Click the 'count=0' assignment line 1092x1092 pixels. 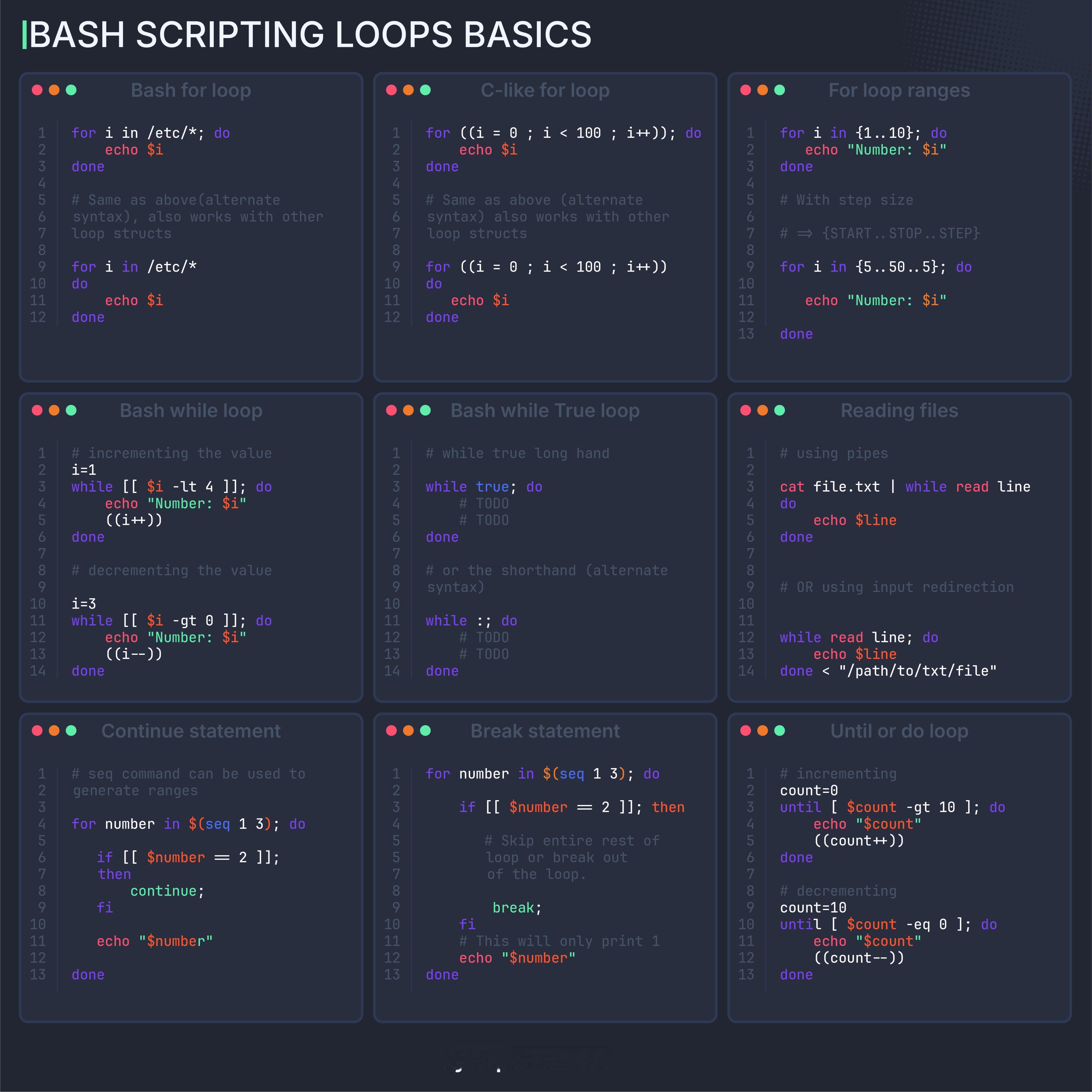tap(809, 790)
